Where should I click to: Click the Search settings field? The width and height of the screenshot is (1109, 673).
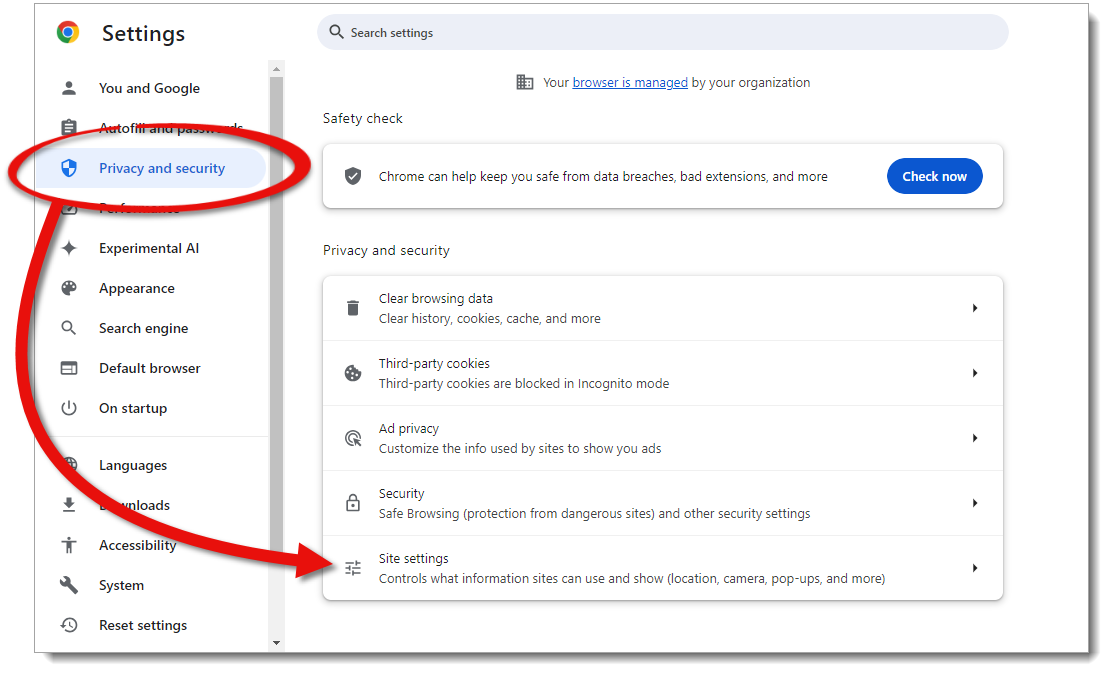coord(663,33)
